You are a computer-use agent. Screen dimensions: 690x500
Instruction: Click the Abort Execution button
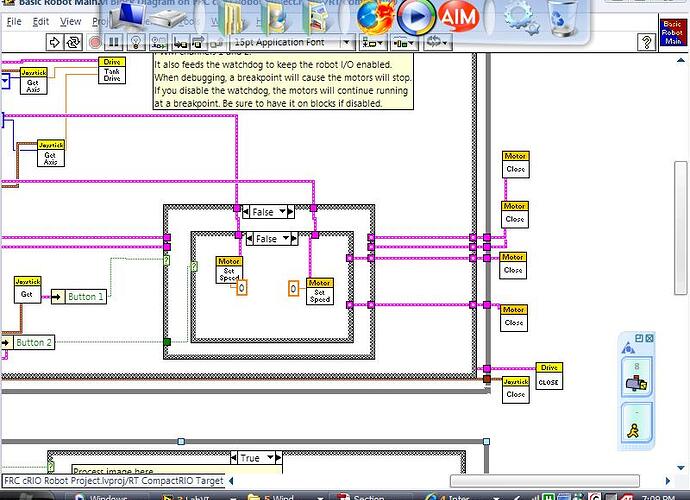[95, 43]
